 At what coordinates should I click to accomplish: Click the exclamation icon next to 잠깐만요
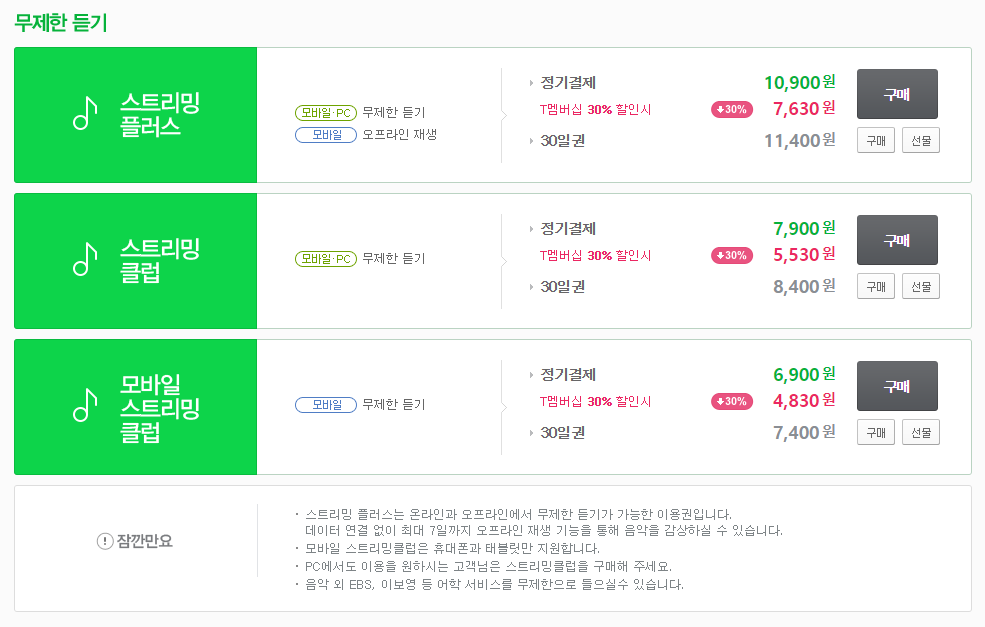(105, 541)
